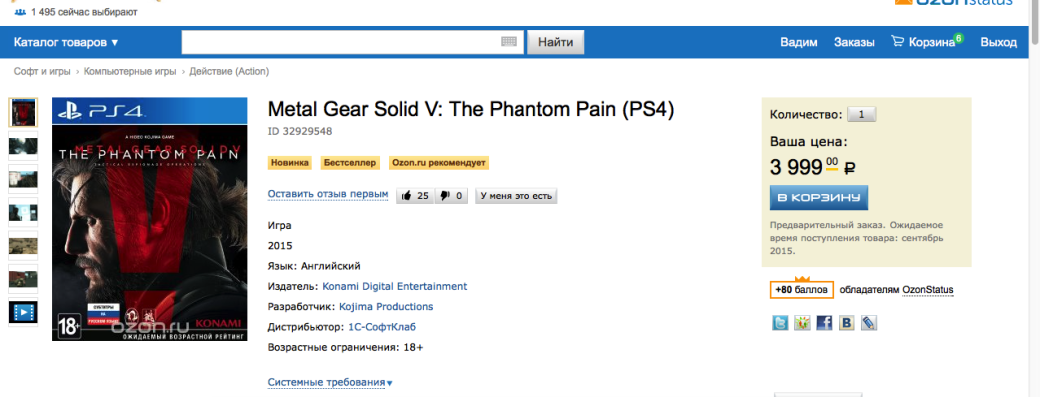
Task: Click the search input field
Action: [x=341, y=42]
